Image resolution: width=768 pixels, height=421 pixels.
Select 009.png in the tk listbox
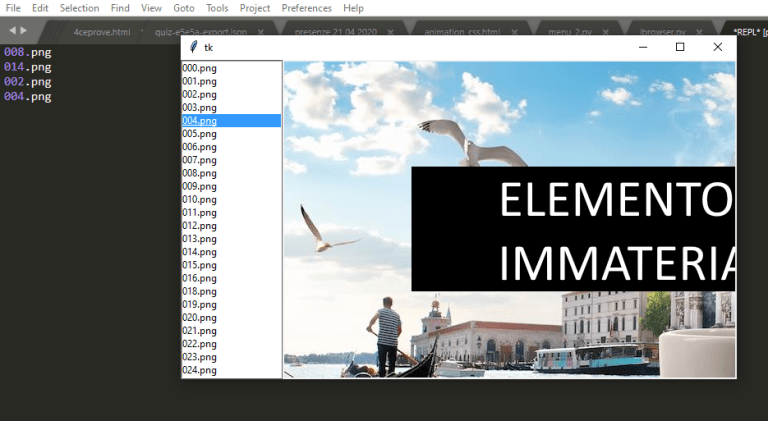[231, 187]
